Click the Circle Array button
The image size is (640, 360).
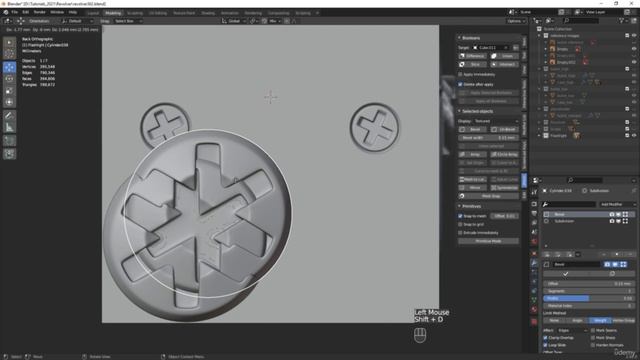pos(504,154)
